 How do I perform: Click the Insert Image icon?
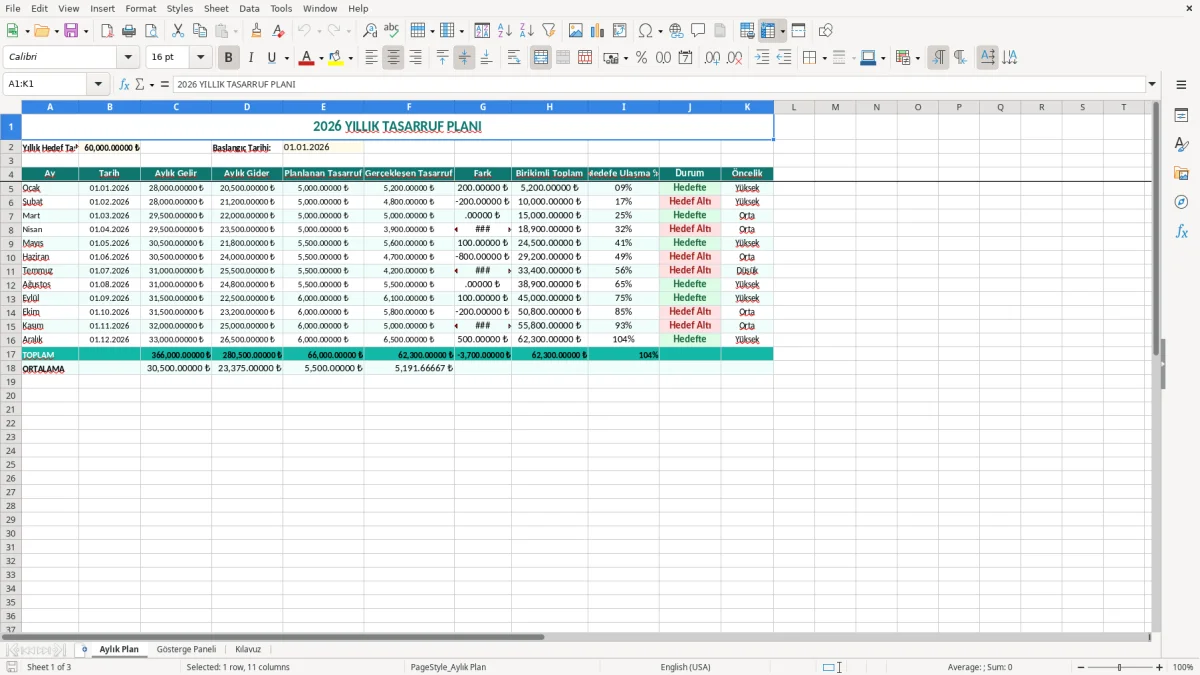(576, 31)
